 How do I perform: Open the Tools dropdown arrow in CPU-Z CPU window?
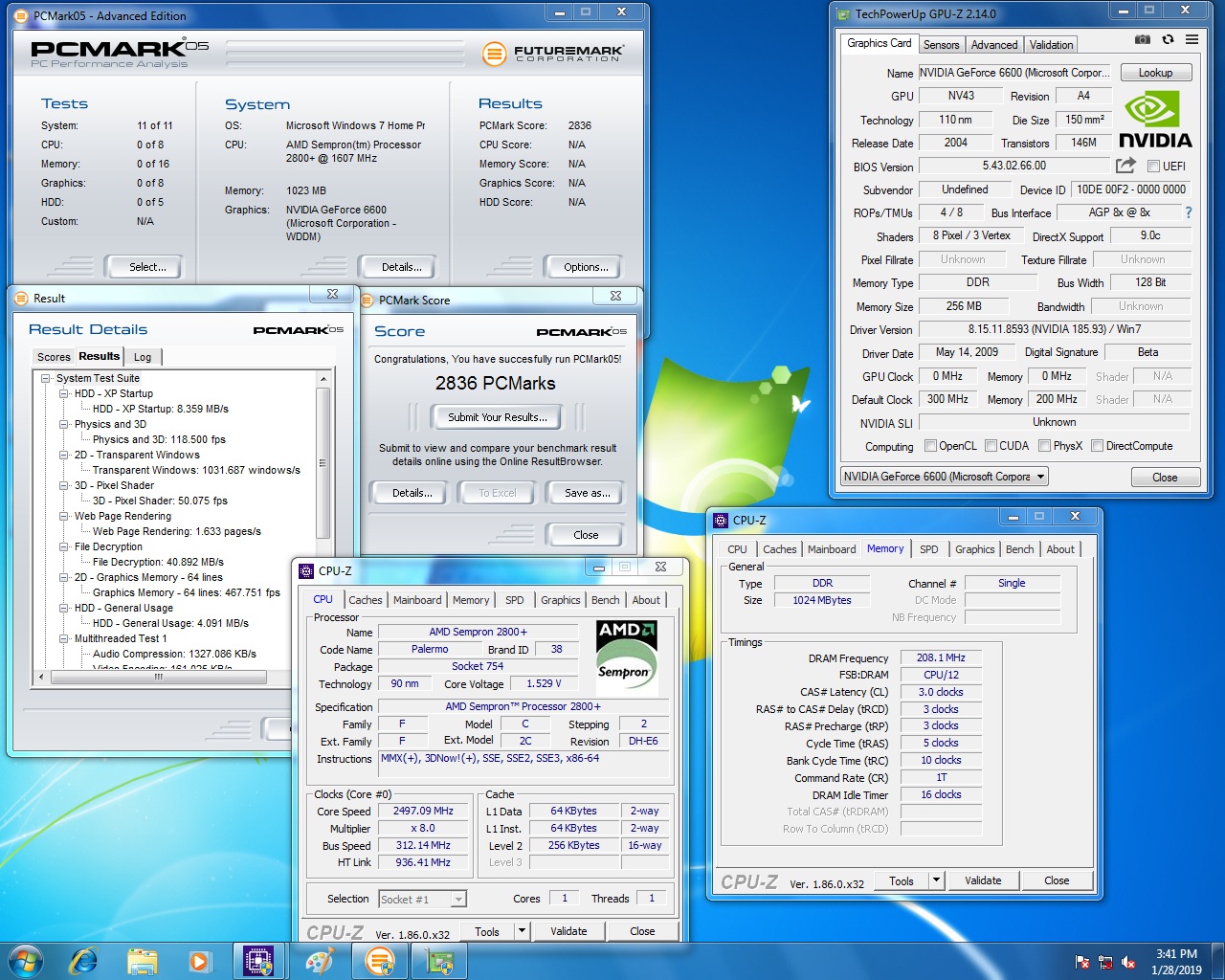[x=522, y=931]
